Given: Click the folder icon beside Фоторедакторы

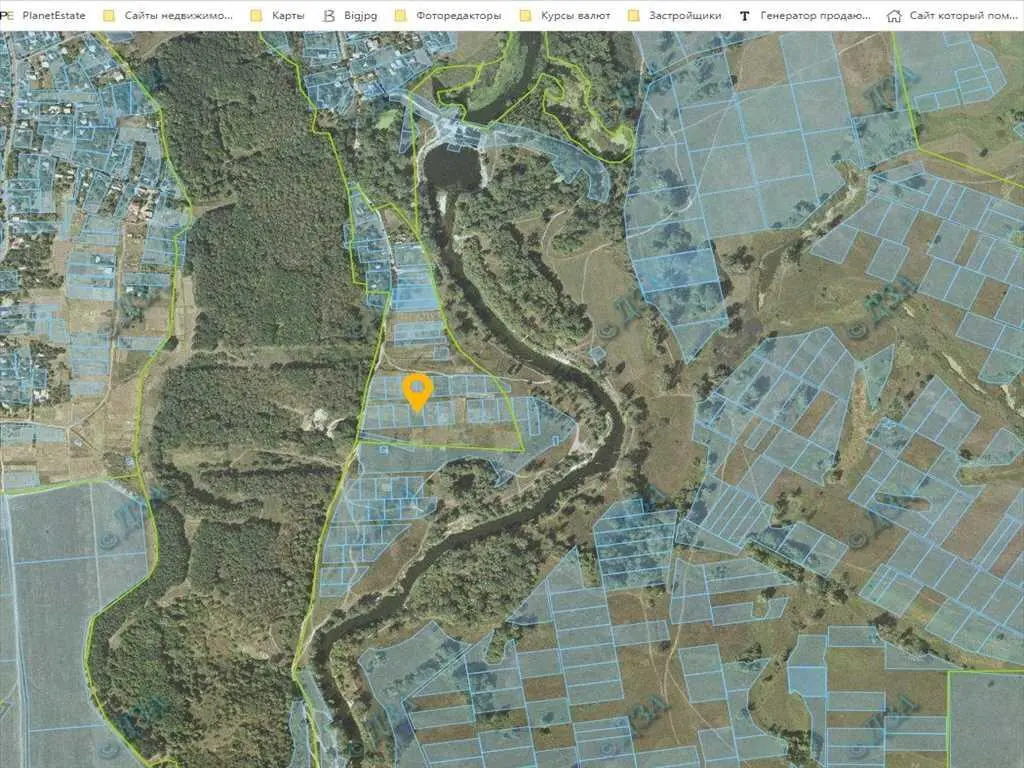Looking at the screenshot, I should pyautogui.click(x=401, y=16).
